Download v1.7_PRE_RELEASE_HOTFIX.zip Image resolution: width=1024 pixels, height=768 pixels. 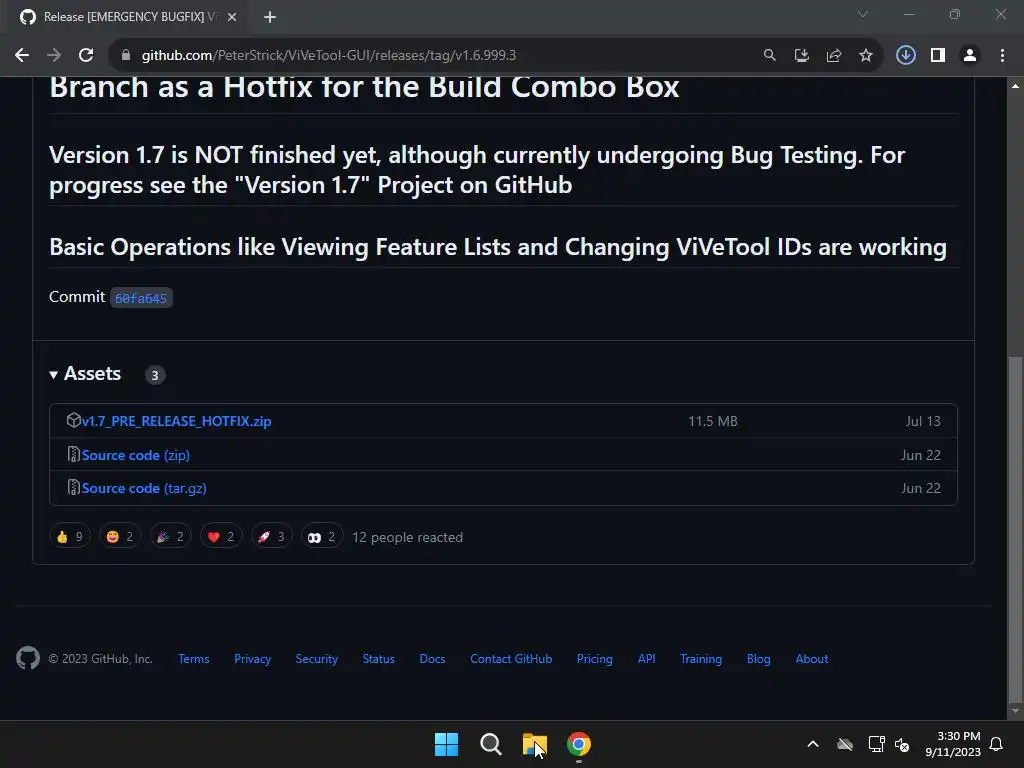176,421
